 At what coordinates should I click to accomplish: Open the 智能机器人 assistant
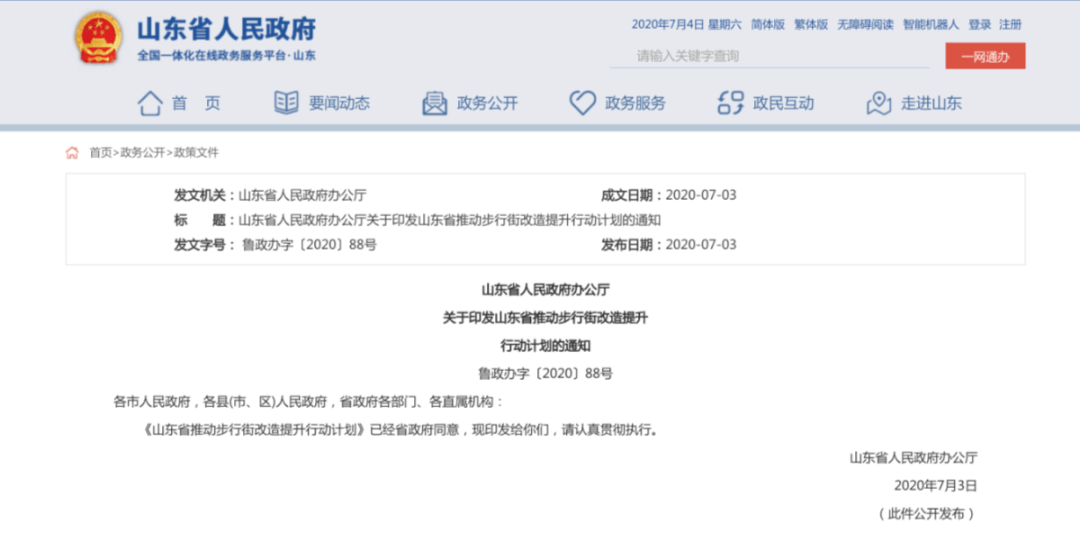931,25
